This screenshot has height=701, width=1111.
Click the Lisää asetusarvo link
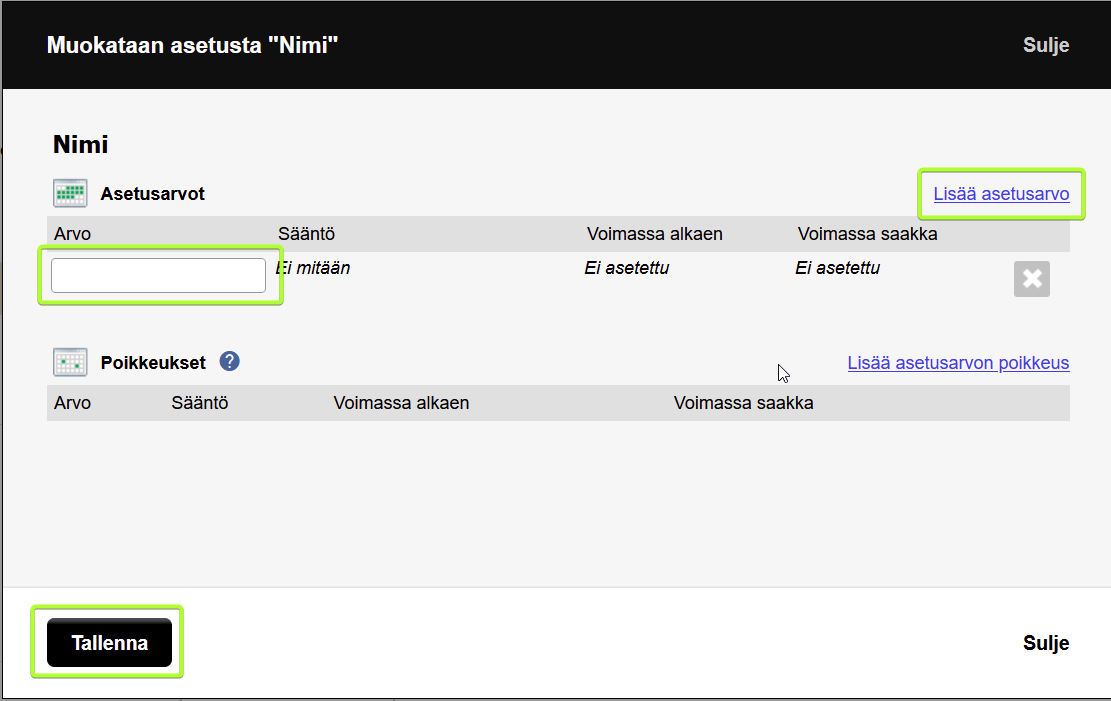[1001, 194]
